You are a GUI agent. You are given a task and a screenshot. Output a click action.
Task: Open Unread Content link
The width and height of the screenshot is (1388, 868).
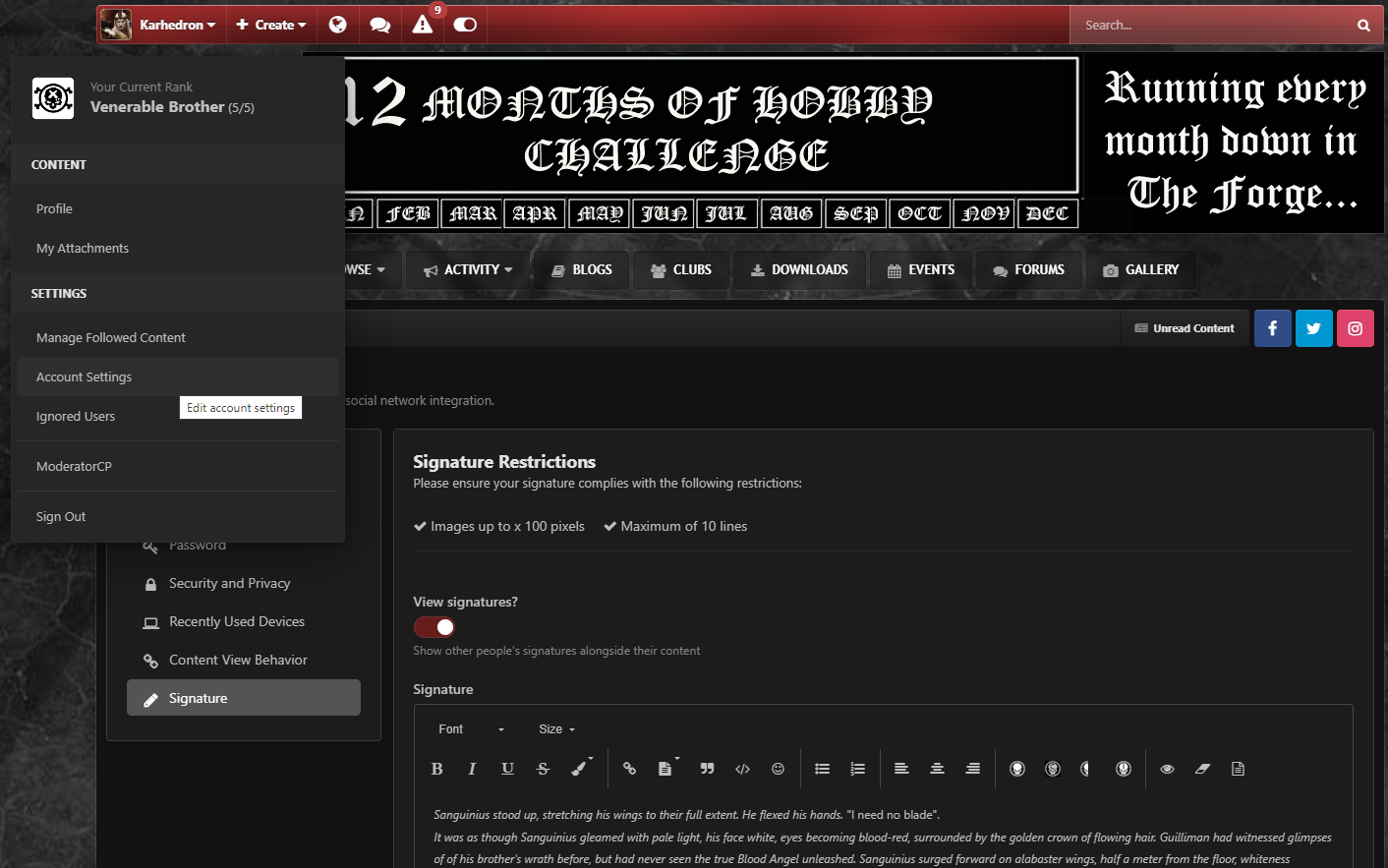[1185, 328]
